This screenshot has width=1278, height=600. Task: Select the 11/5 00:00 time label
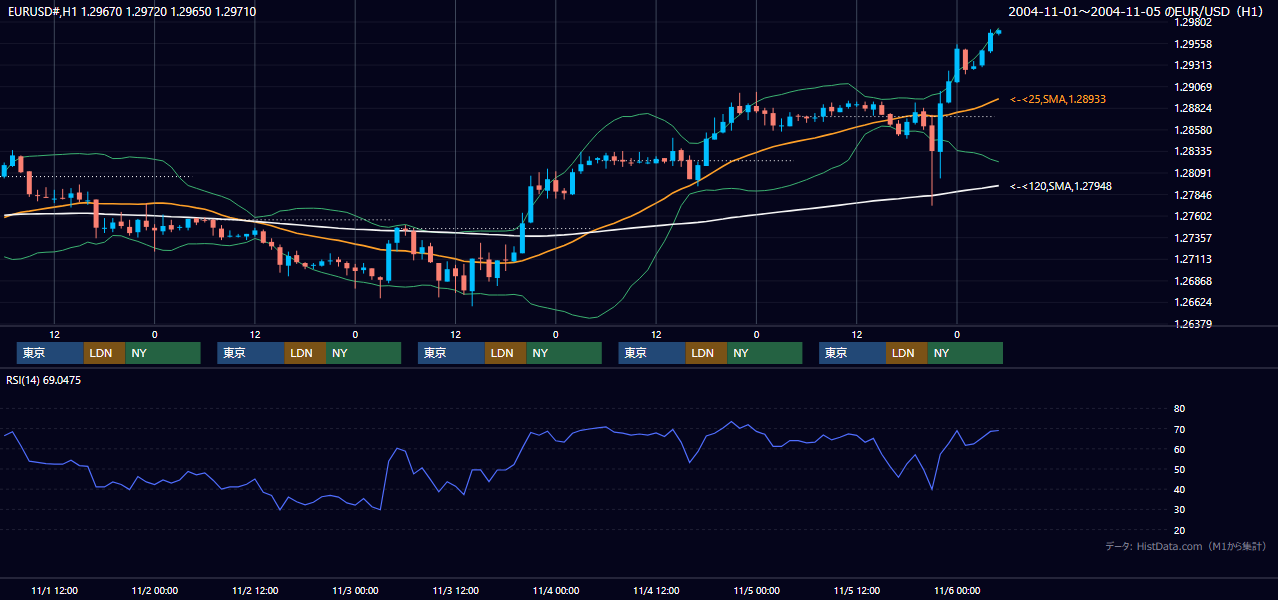click(x=756, y=590)
